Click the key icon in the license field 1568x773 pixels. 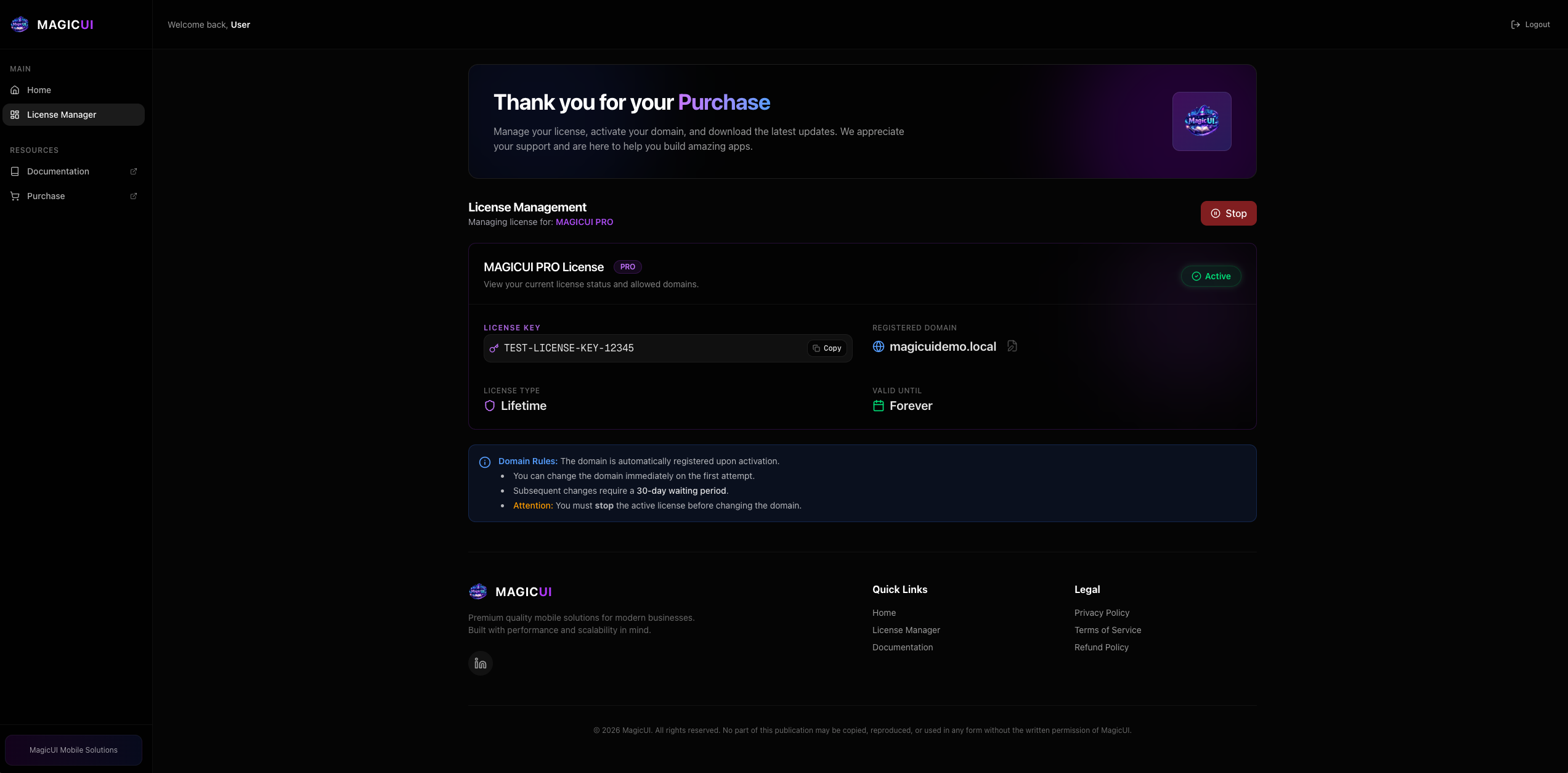point(494,348)
